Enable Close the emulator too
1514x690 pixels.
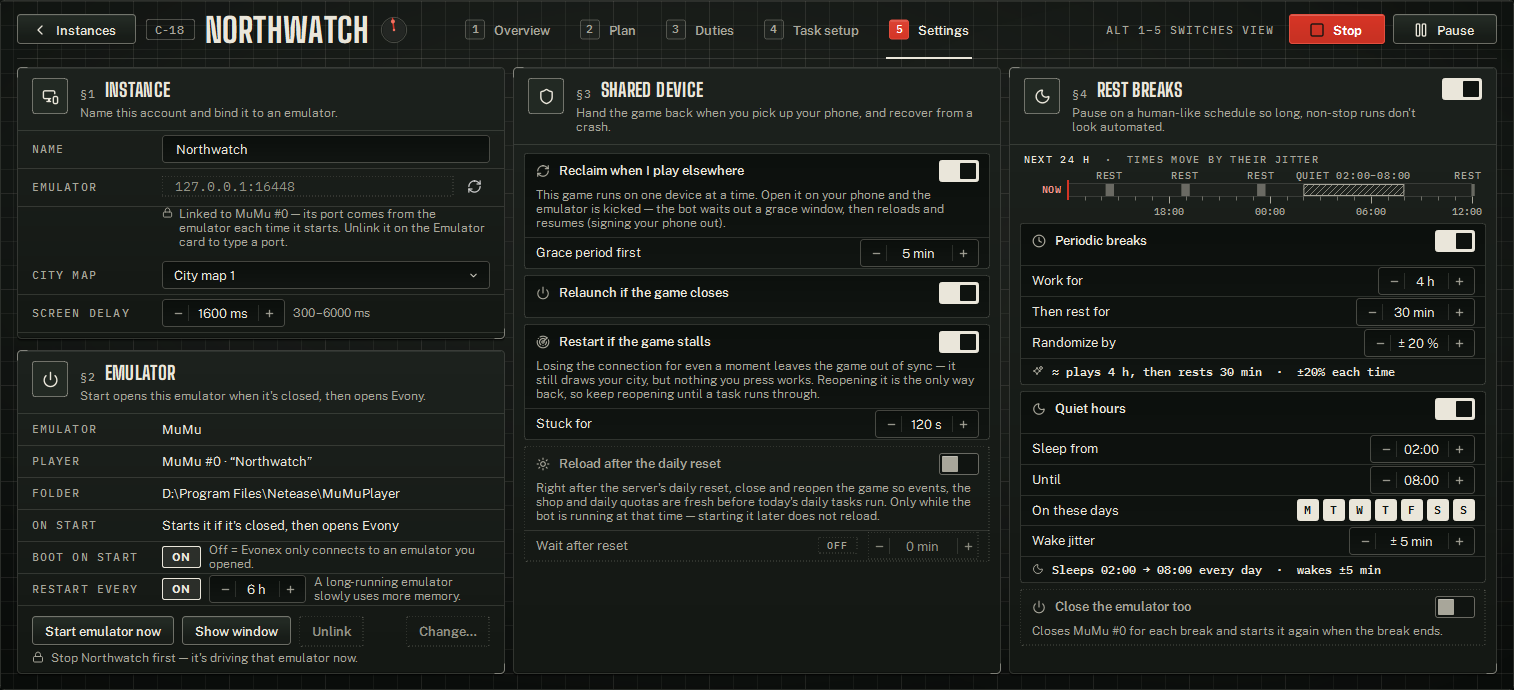click(x=1454, y=607)
